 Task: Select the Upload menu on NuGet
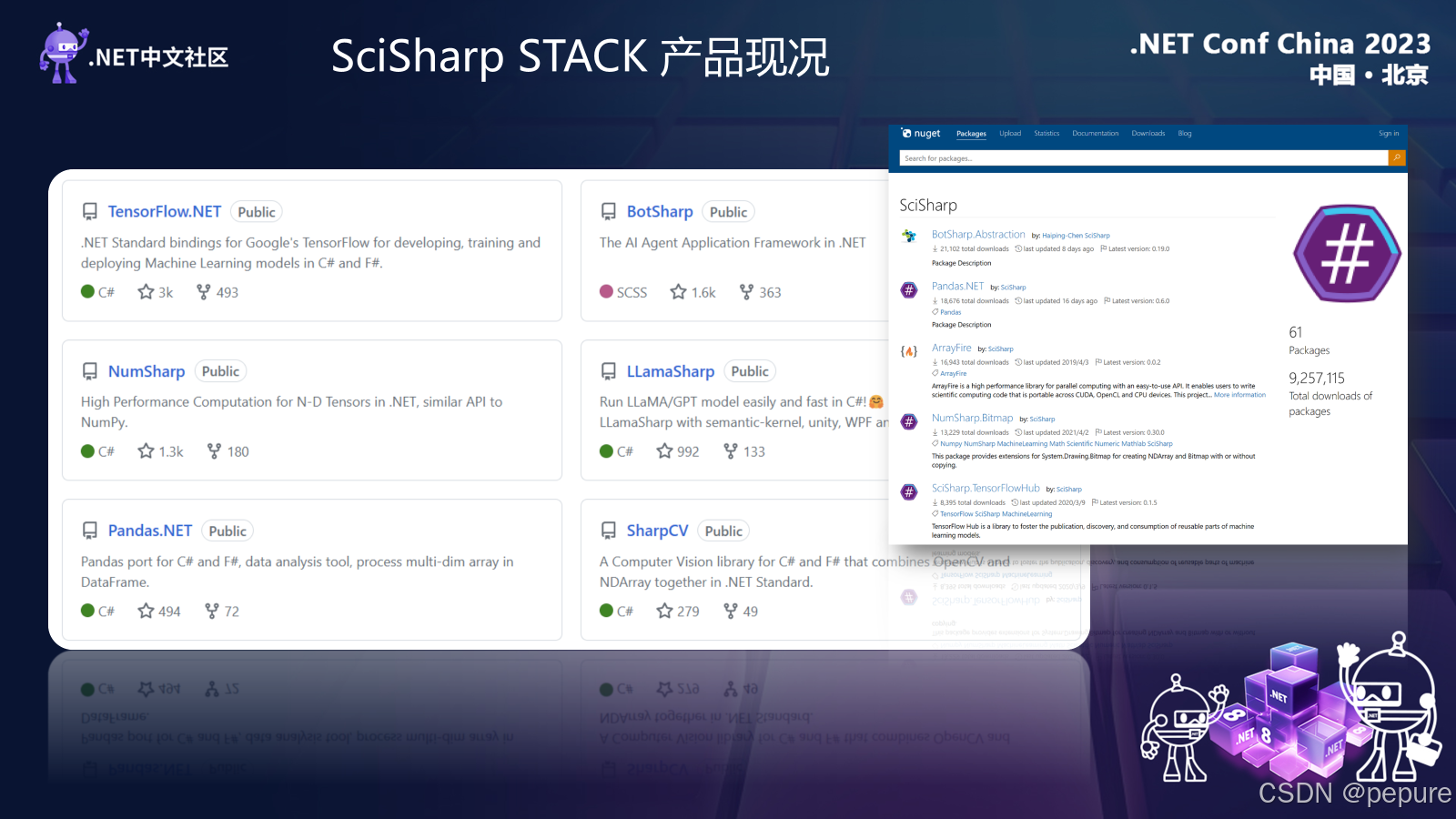click(x=1010, y=134)
